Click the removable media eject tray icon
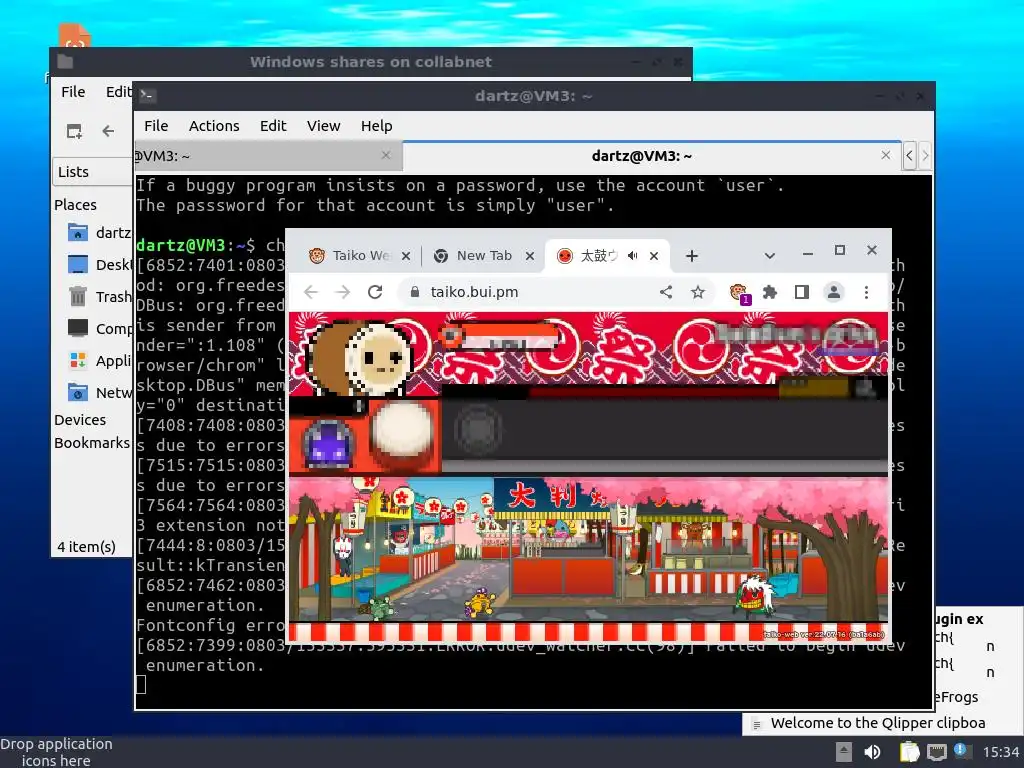This screenshot has height=768, width=1024. tap(844, 752)
